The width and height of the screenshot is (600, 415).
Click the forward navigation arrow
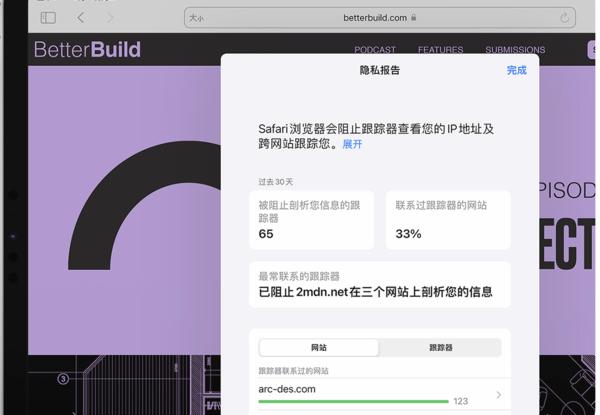point(109,18)
